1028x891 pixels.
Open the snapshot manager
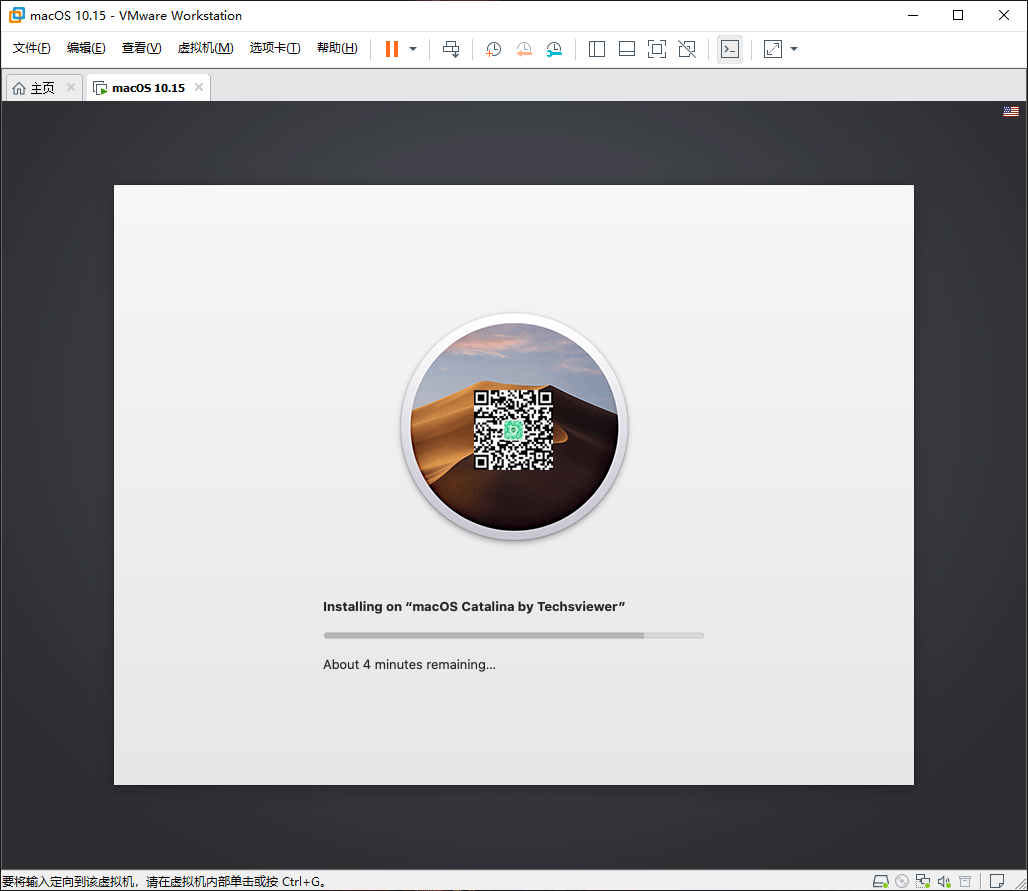(554, 49)
